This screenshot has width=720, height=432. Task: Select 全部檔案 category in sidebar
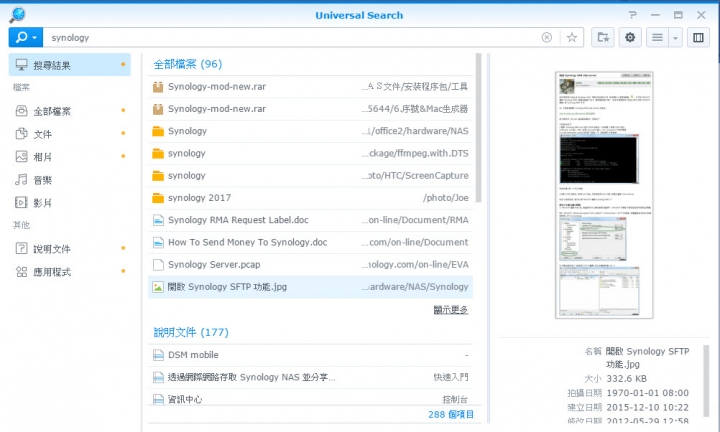click(70, 111)
